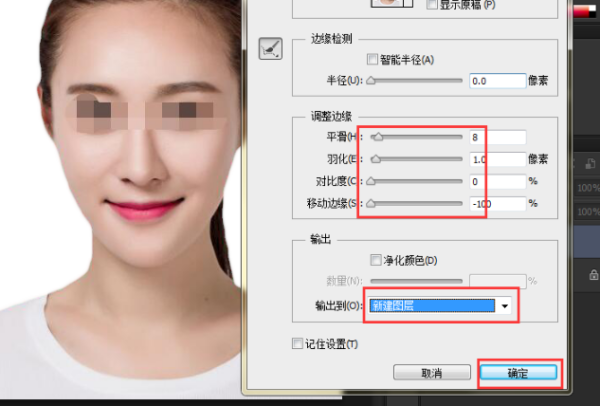Click the 对比度 slider handle
Viewport: 600px width, 406px height.
(x=371, y=181)
